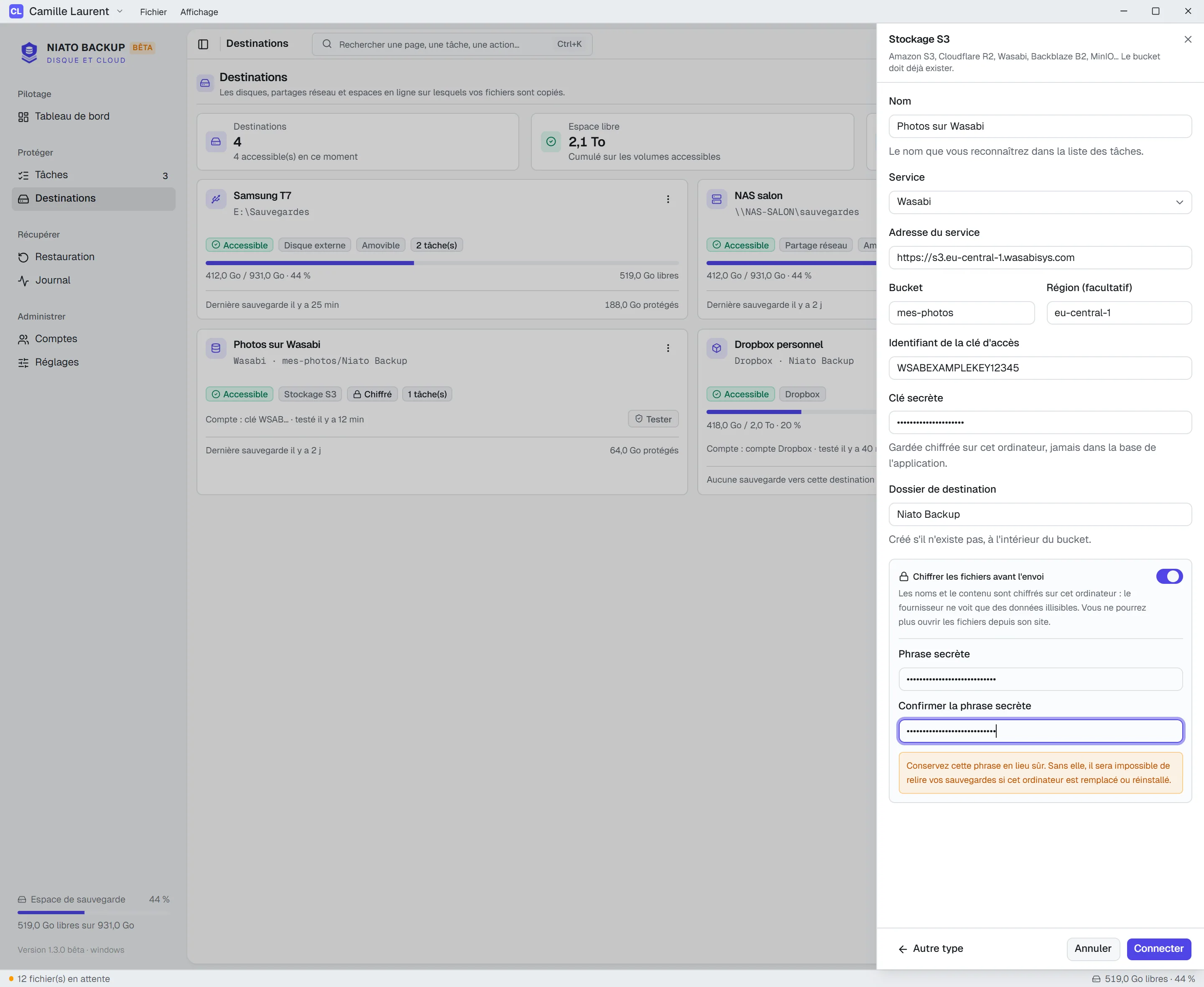1204x987 pixels.
Task: Open the Service dropdown showing Wasabi
Action: [x=1040, y=202]
